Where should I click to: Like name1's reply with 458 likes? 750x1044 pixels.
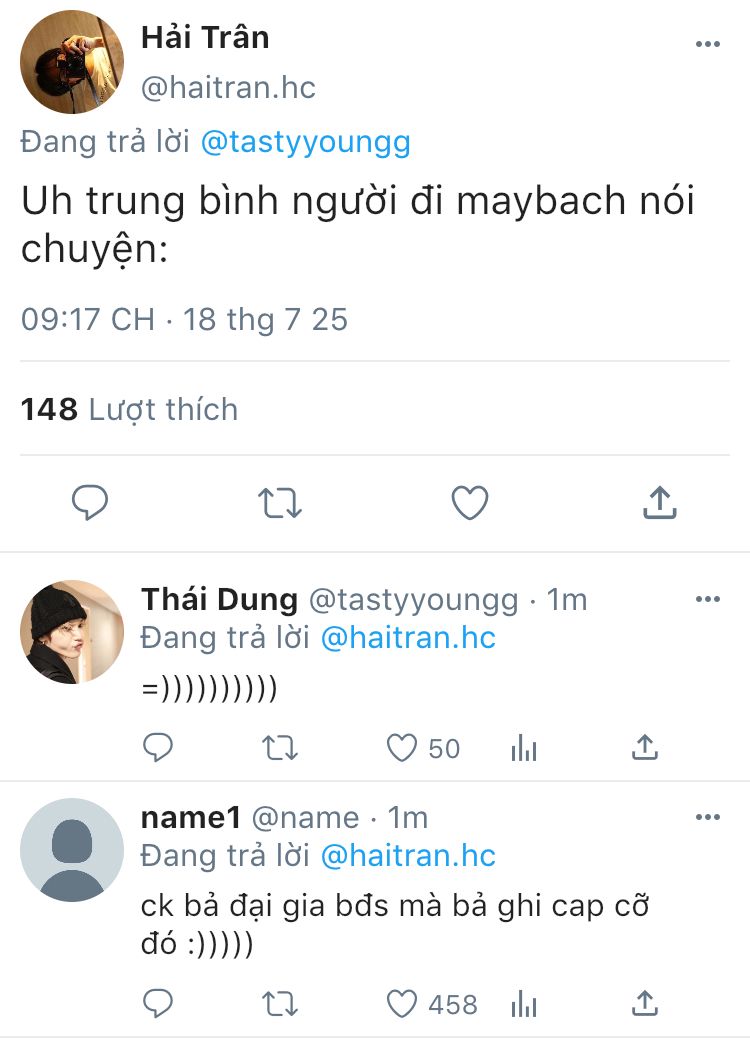point(402,1003)
